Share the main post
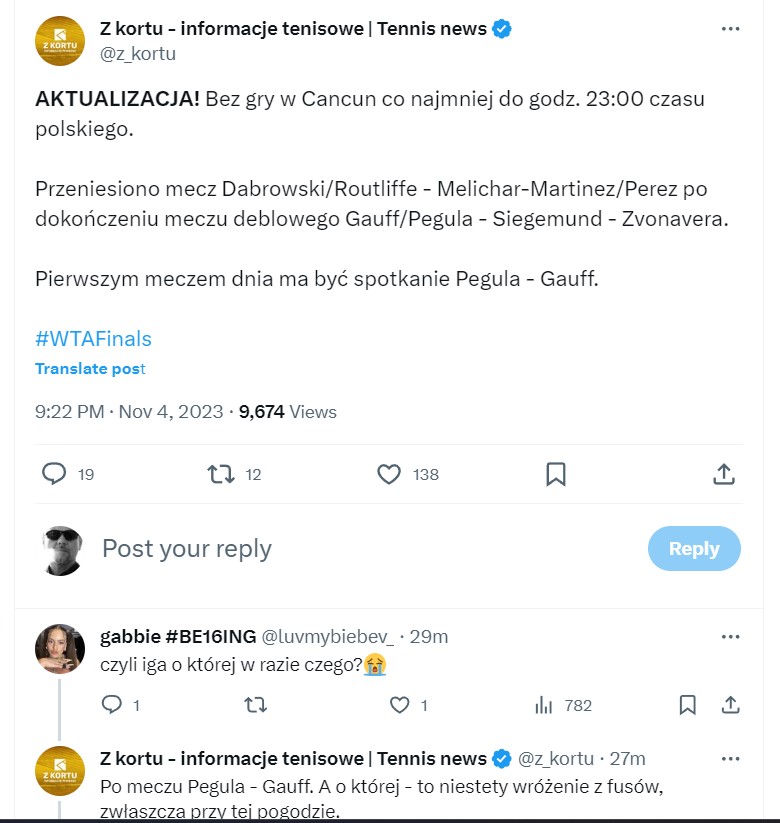780x823 pixels. 726,474
